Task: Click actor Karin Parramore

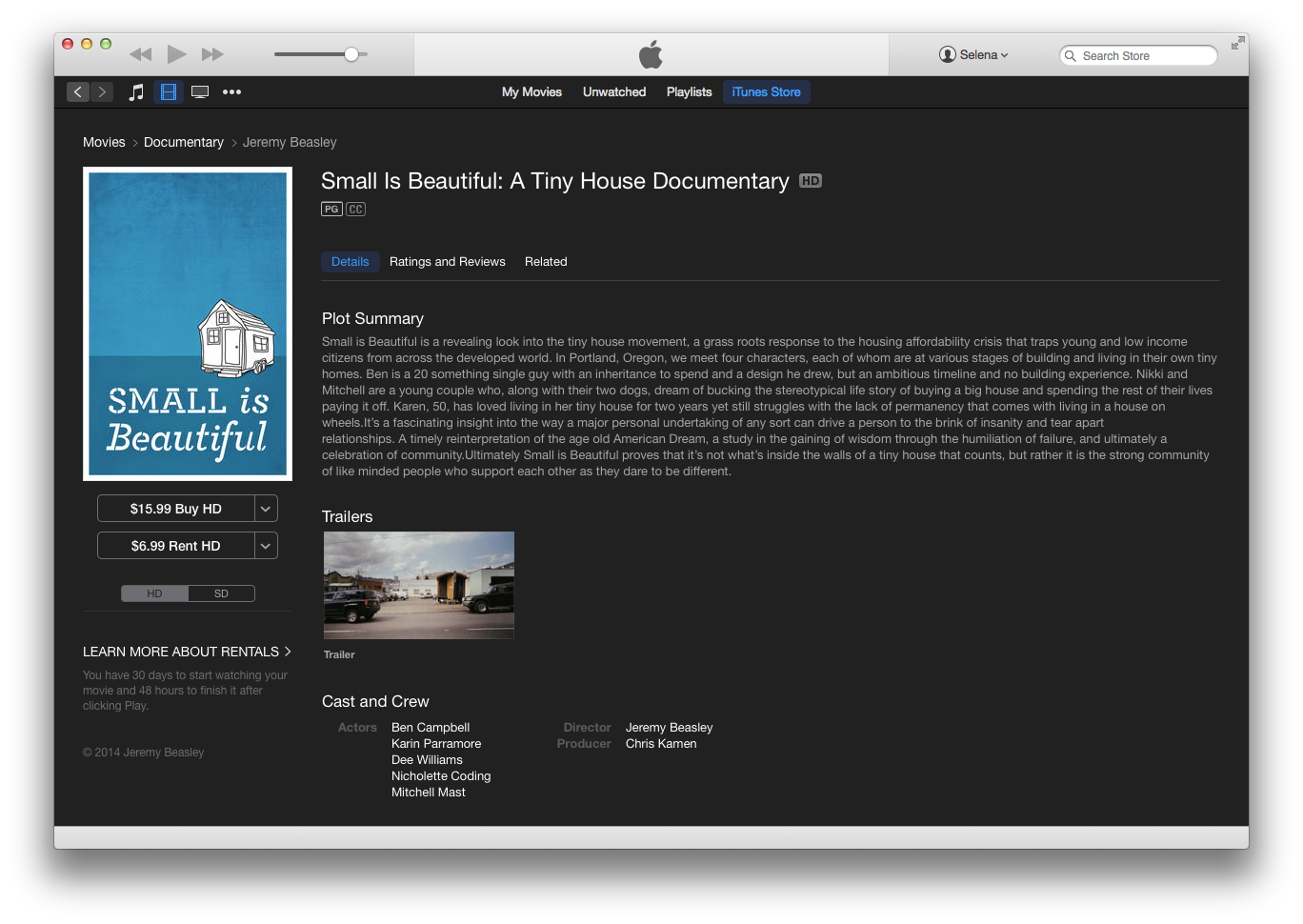Action: point(436,744)
